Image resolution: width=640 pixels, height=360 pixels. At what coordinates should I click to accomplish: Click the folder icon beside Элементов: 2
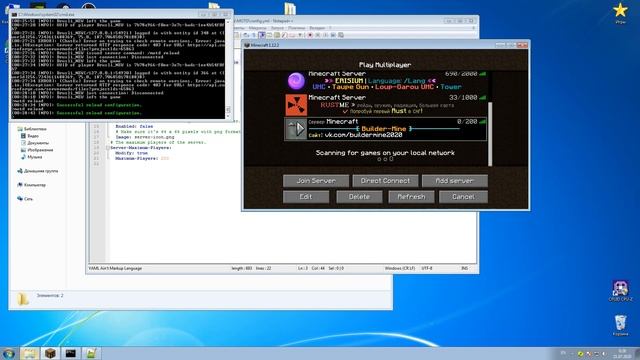pyautogui.click(x=23, y=299)
